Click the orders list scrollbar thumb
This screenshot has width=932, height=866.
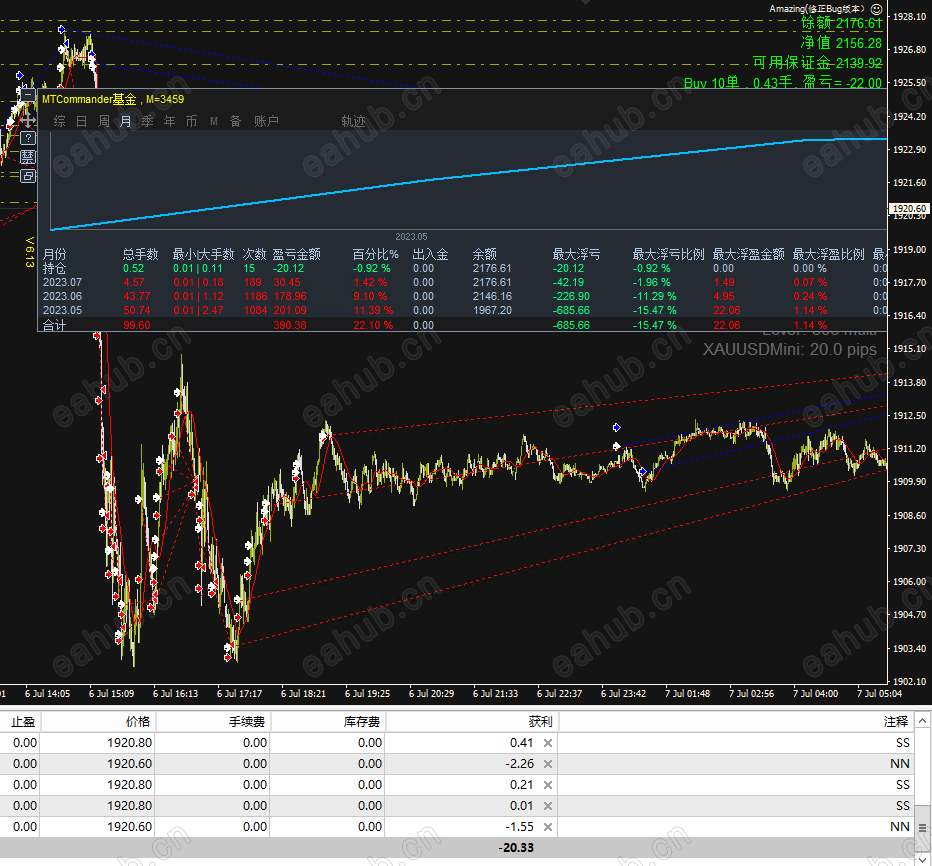point(922,827)
